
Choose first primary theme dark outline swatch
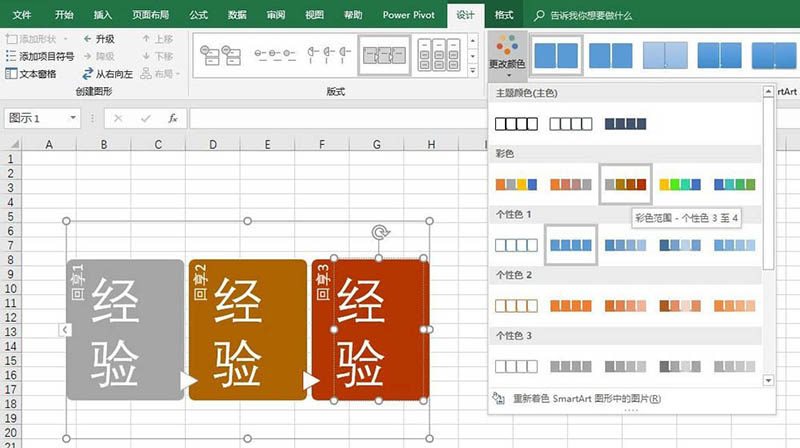click(x=516, y=123)
